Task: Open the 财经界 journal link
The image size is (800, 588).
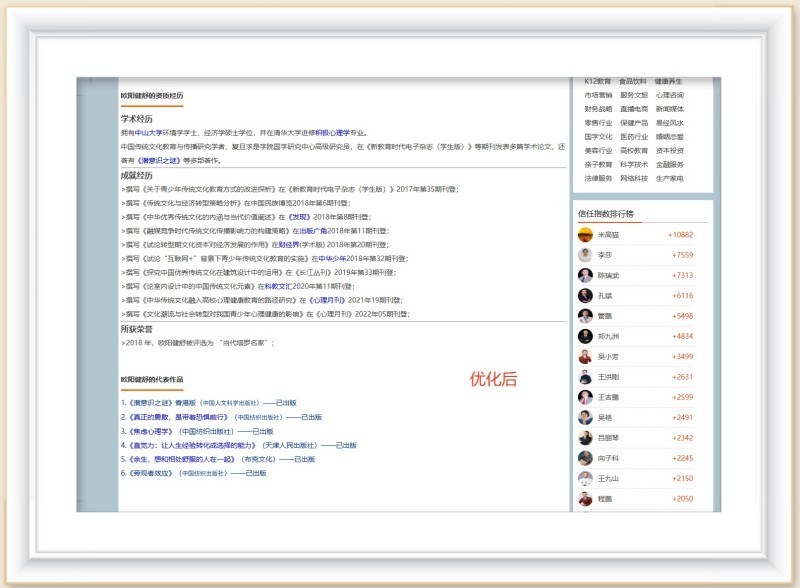Action: tap(290, 243)
